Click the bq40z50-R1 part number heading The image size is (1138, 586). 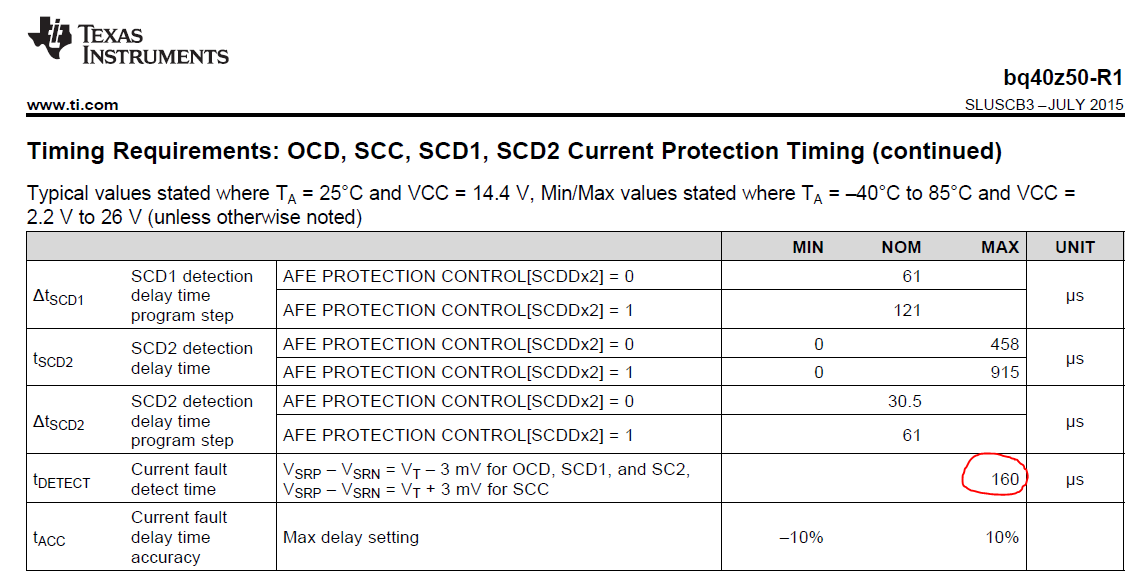[x=1063, y=78]
